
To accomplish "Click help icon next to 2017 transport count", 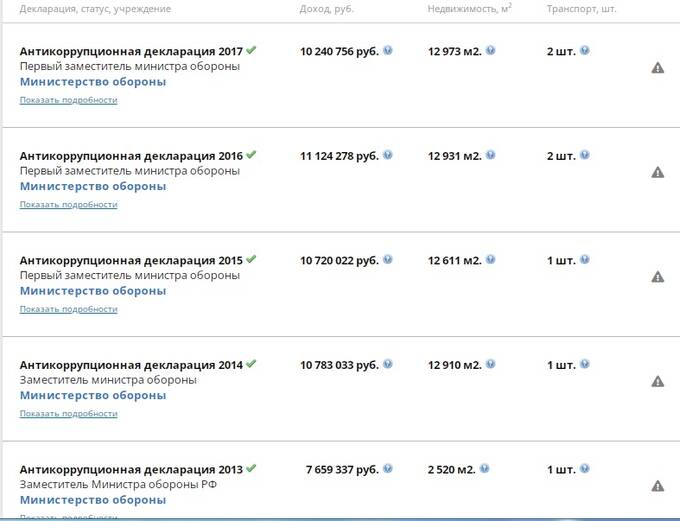I will click(585, 50).
